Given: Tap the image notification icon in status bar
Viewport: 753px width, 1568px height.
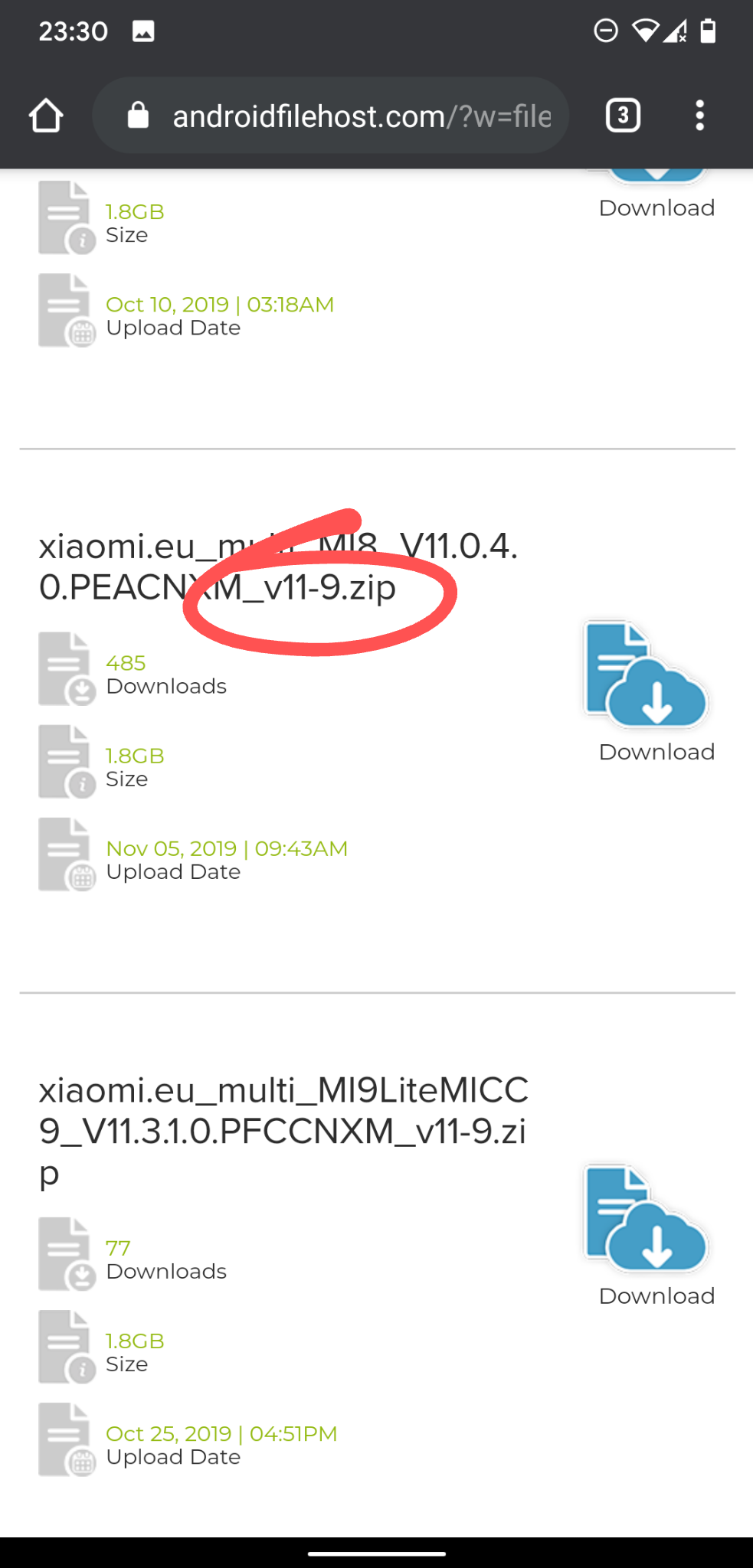Looking at the screenshot, I should click(x=143, y=31).
